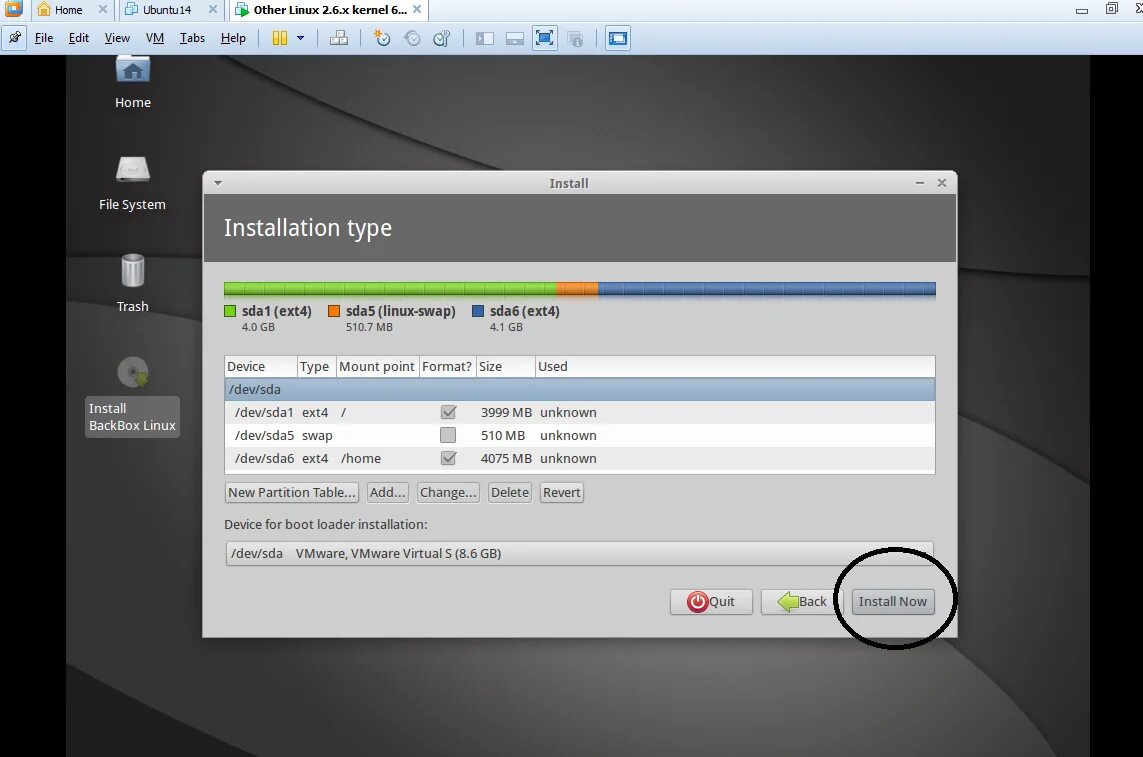Select the /dev/sda5 swap partition row
Screen dimensions: 1143x757
click(580, 435)
